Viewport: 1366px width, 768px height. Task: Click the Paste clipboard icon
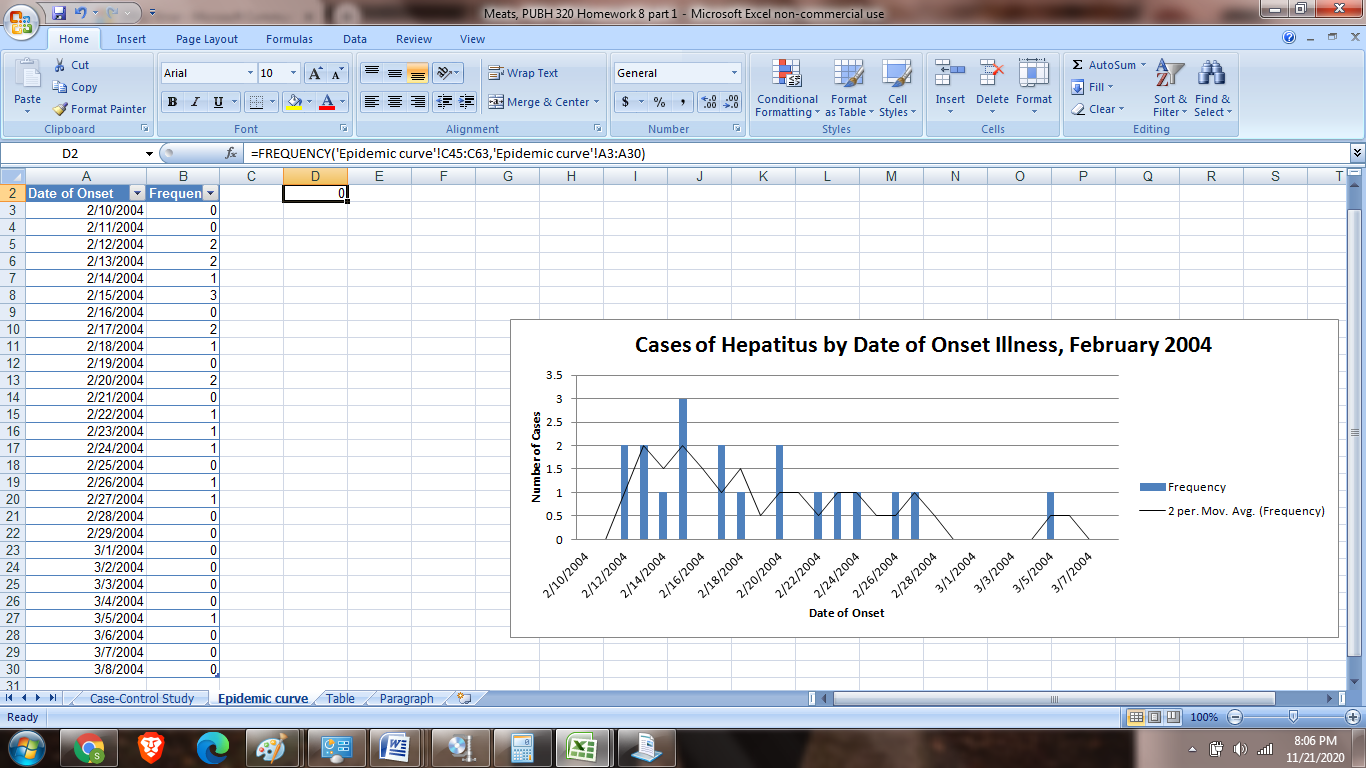coord(28,76)
